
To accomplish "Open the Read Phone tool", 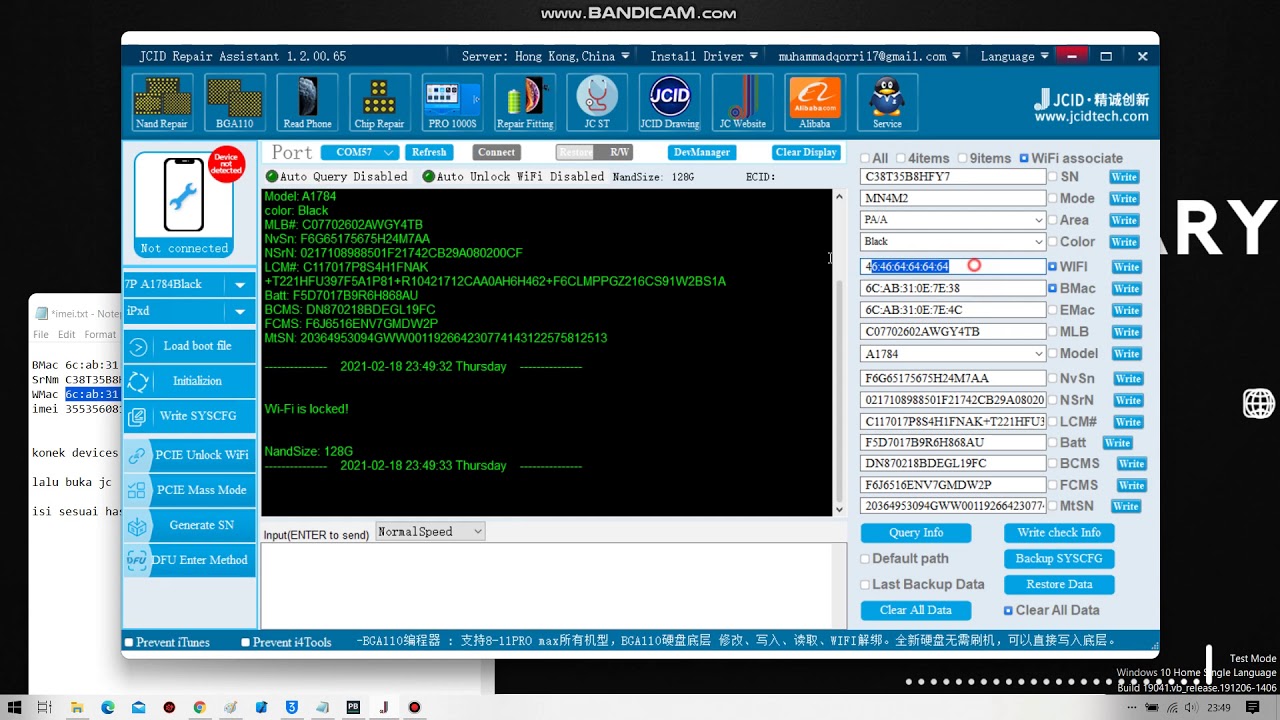I will [x=307, y=102].
